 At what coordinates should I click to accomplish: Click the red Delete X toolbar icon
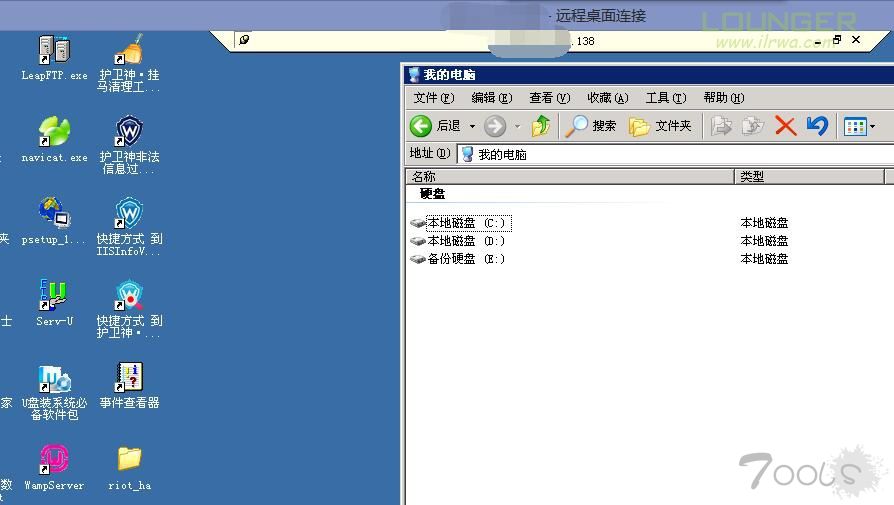785,126
